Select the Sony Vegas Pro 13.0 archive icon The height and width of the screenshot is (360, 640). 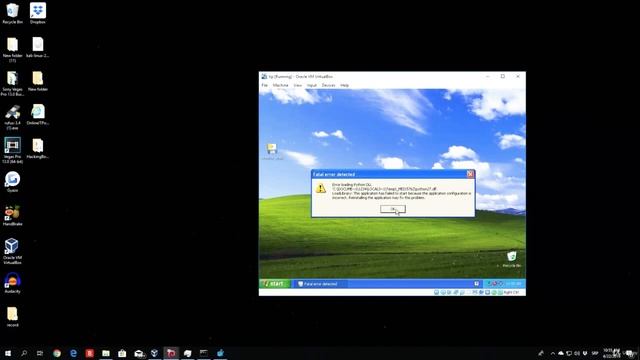[12, 84]
